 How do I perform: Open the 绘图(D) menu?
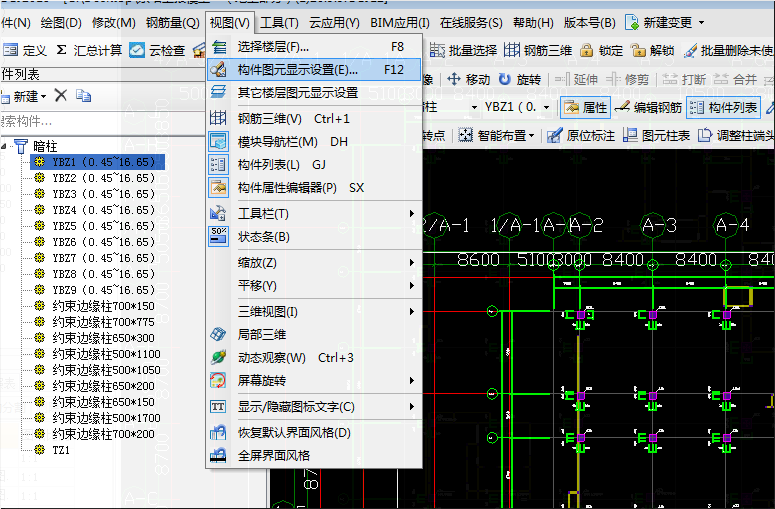point(61,23)
